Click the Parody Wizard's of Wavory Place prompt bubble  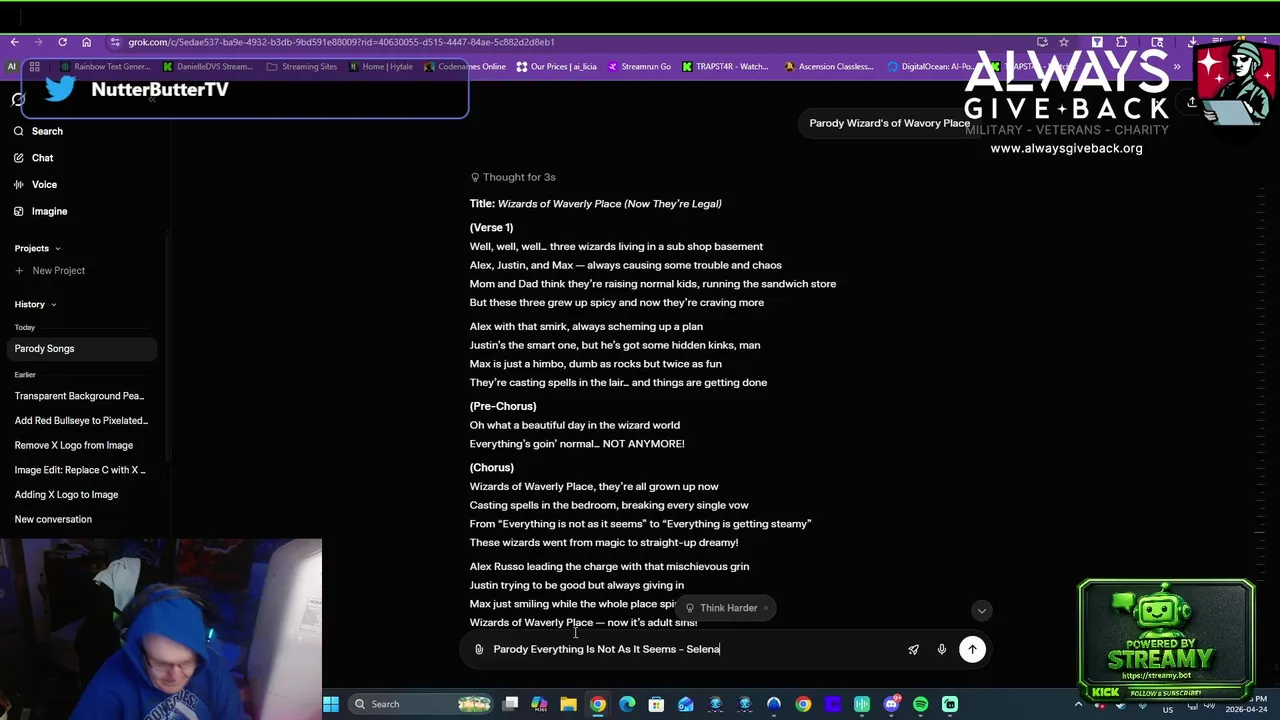click(889, 123)
